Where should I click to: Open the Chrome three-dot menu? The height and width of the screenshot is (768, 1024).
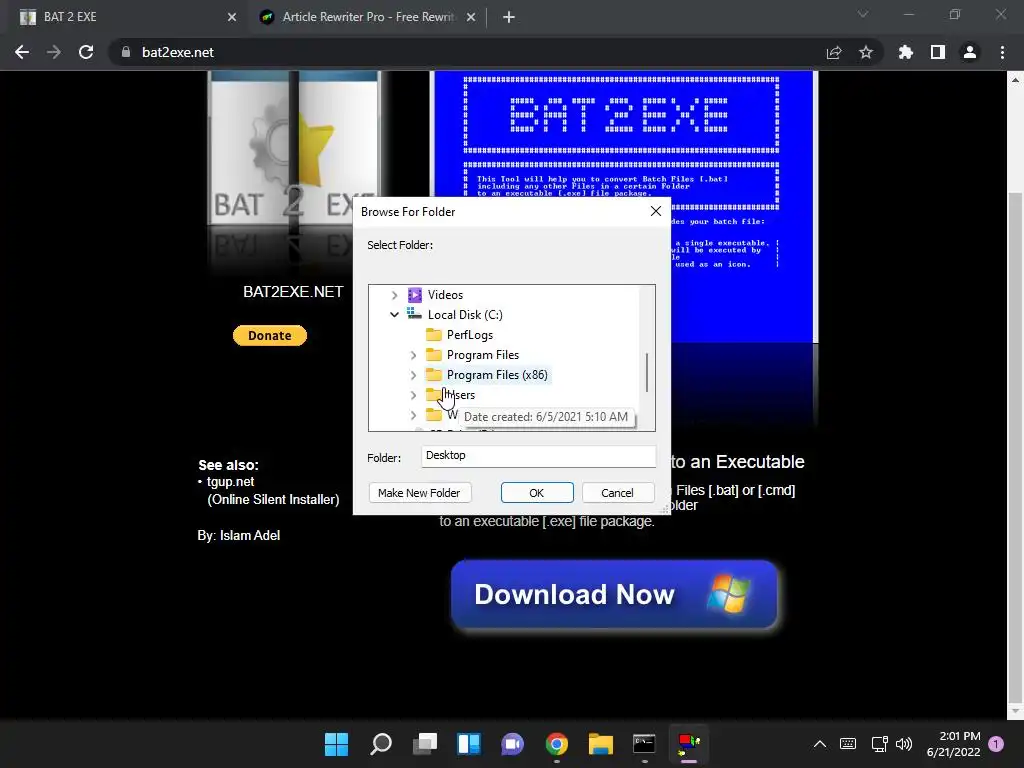click(x=1002, y=52)
